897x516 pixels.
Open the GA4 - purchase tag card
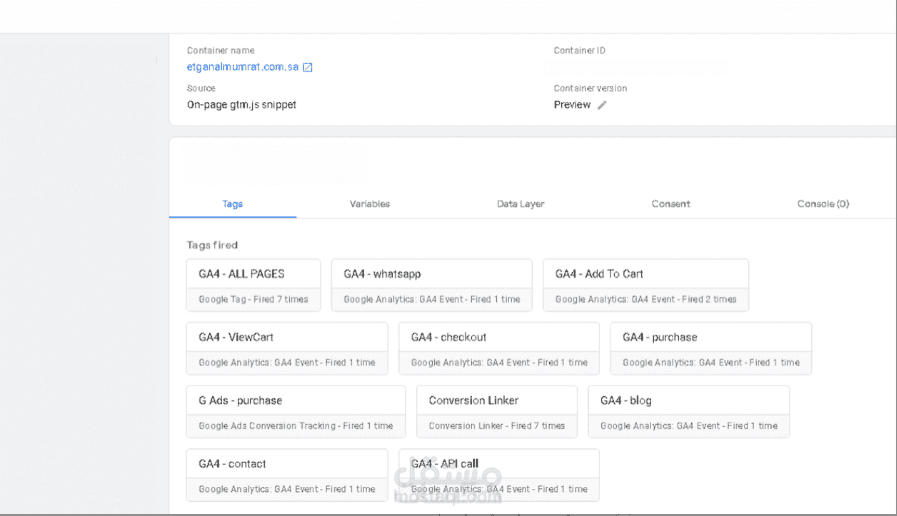pyautogui.click(x=710, y=348)
